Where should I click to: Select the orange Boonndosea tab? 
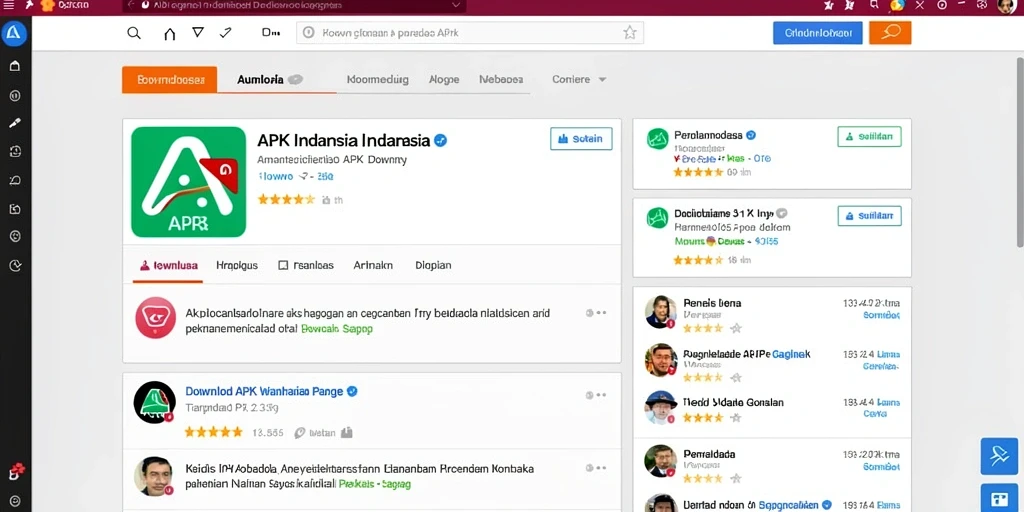tap(170, 80)
